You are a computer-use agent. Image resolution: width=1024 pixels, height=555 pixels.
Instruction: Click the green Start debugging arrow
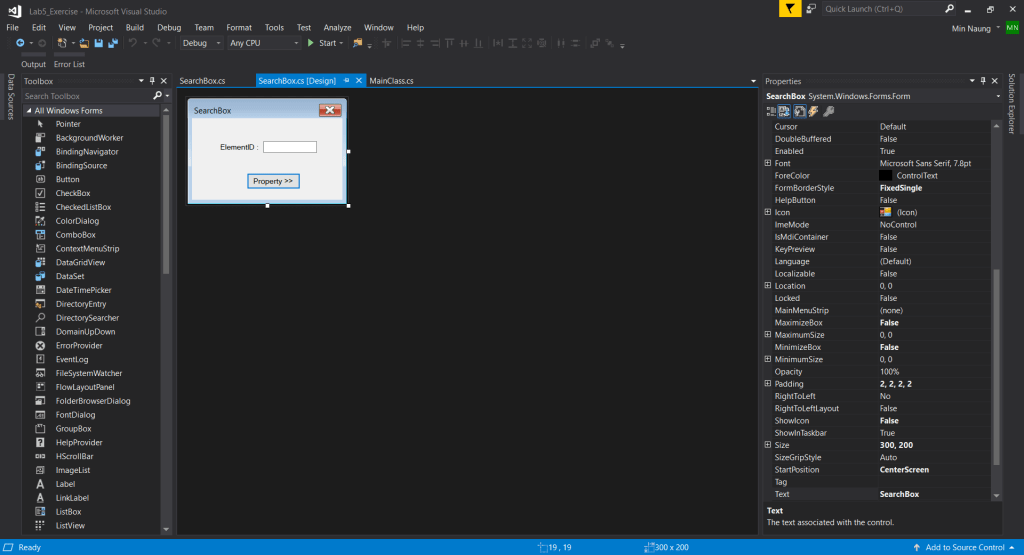312,43
